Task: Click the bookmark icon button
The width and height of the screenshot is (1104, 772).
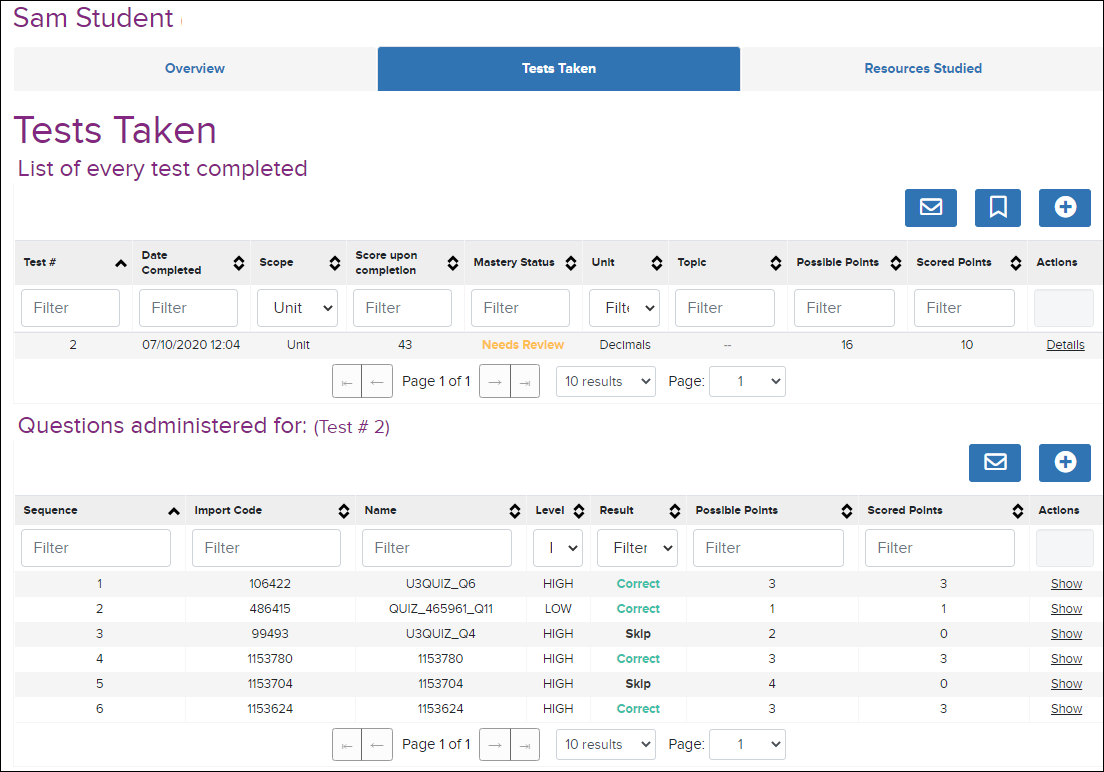Action: 997,207
